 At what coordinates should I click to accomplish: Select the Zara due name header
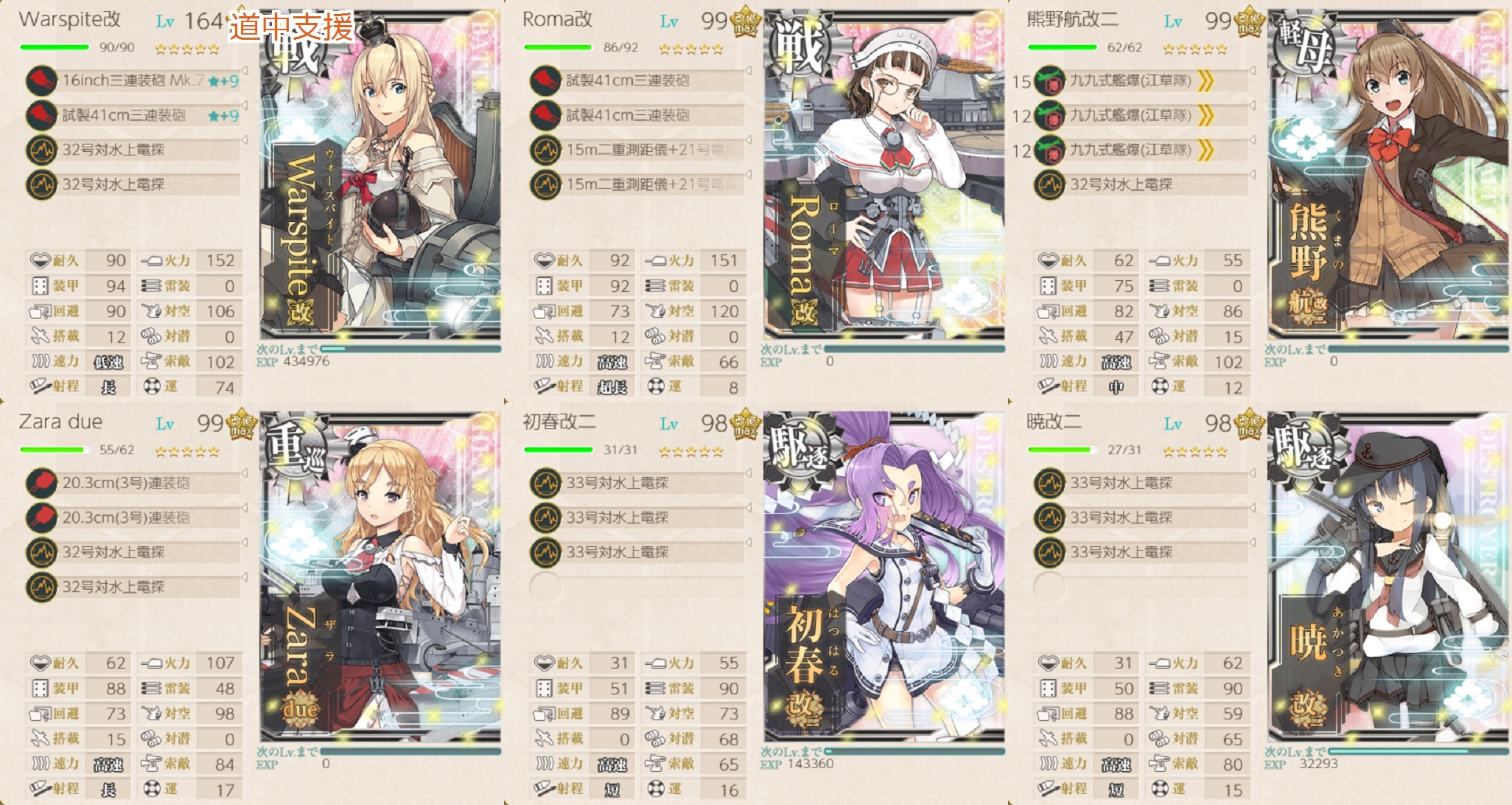[60, 422]
